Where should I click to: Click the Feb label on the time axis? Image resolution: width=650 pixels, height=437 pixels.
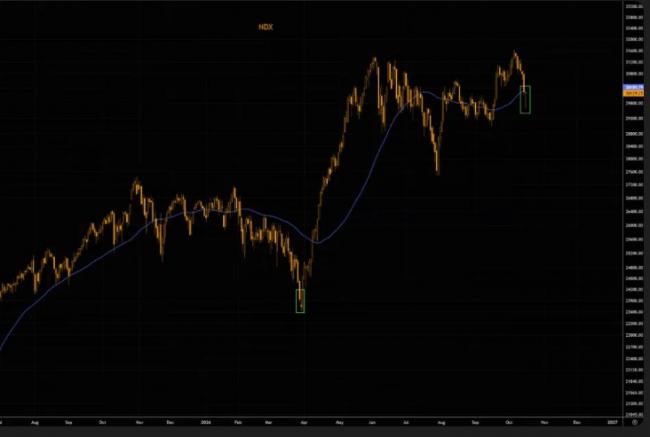238,422
